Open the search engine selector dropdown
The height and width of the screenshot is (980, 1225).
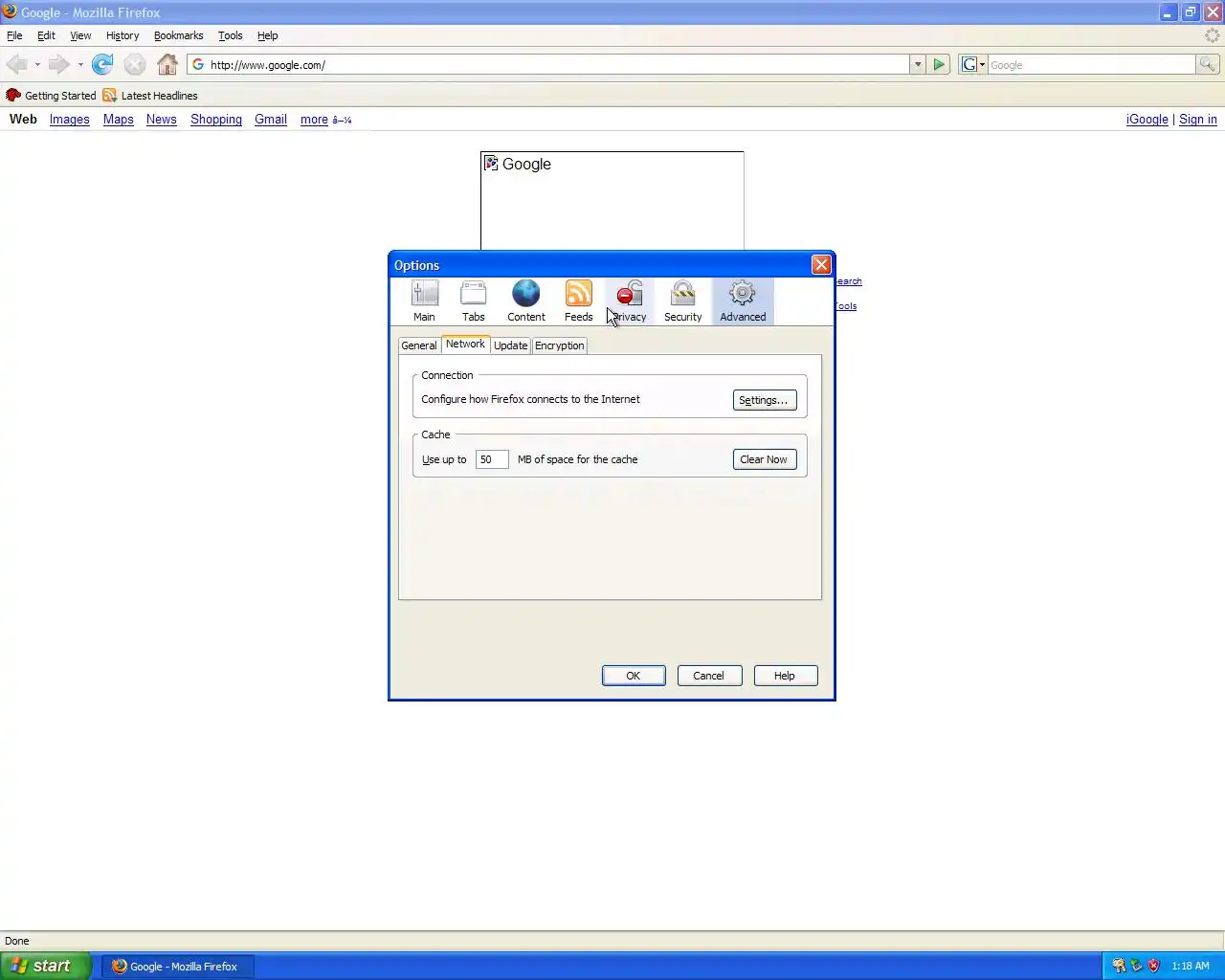[x=973, y=64]
